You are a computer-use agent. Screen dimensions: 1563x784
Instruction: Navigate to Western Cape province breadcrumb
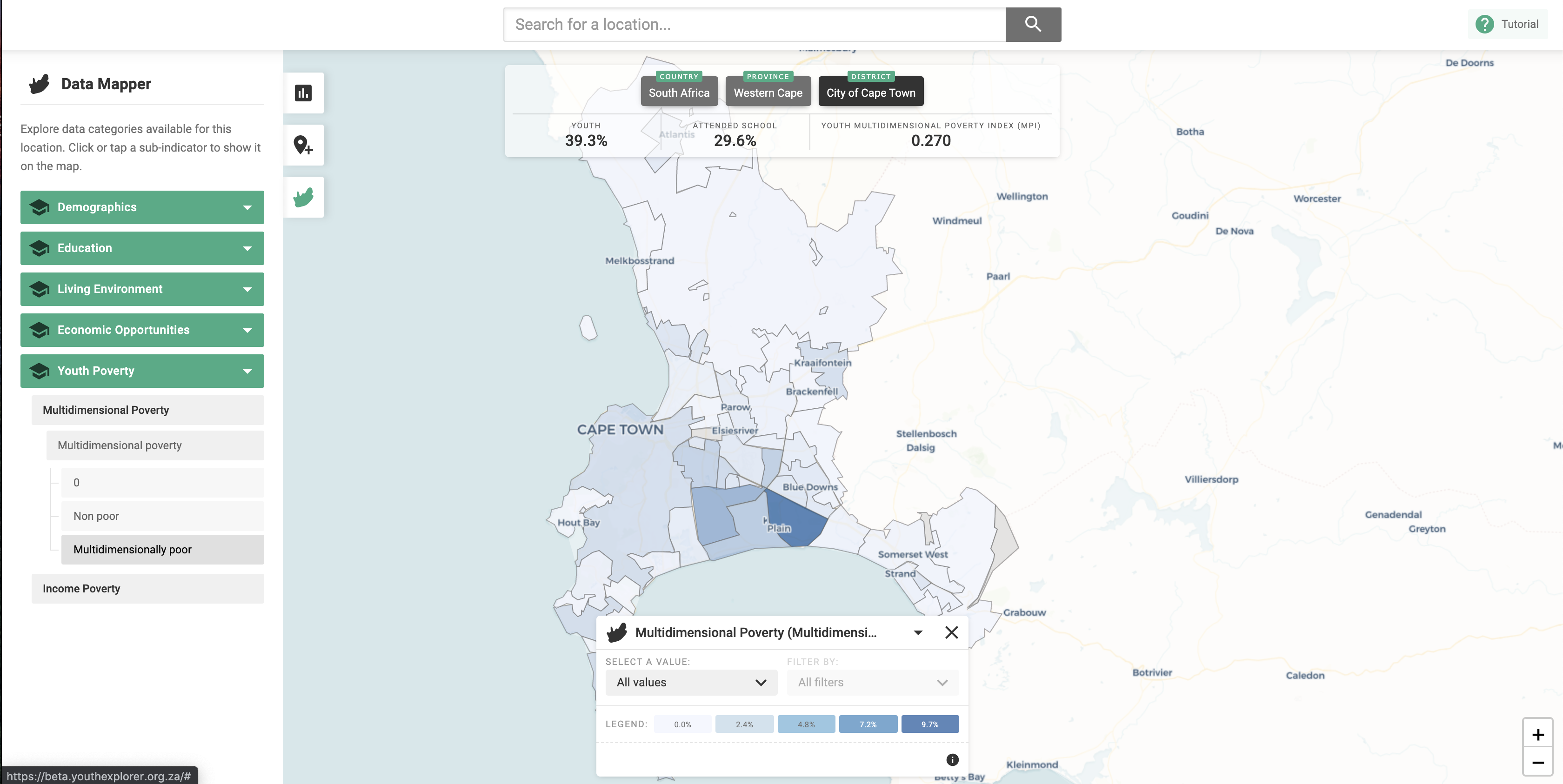[x=768, y=93]
